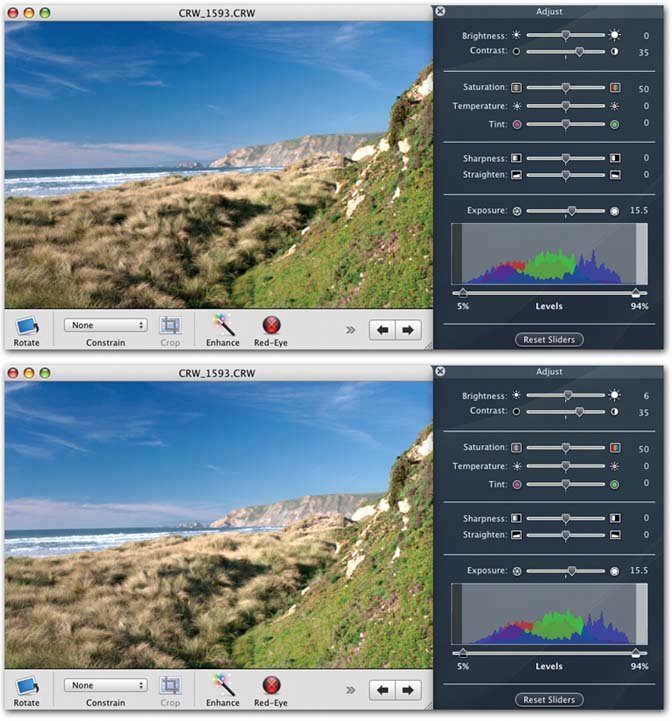672x721 pixels.
Task: Click Sharpness slider in bottom Adjust panel
Action: click(x=565, y=518)
